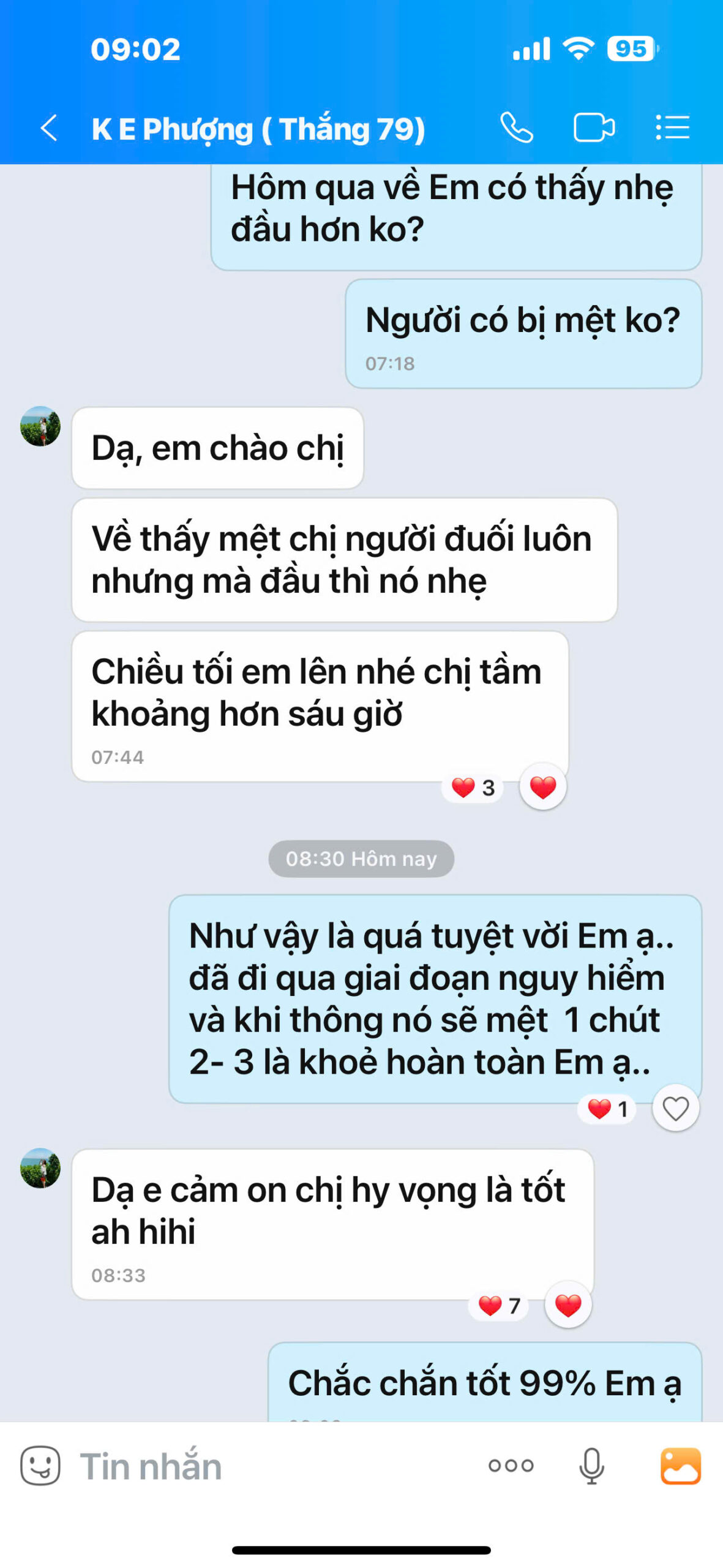
Task: Open the conversation options list menu
Action: coord(672,128)
